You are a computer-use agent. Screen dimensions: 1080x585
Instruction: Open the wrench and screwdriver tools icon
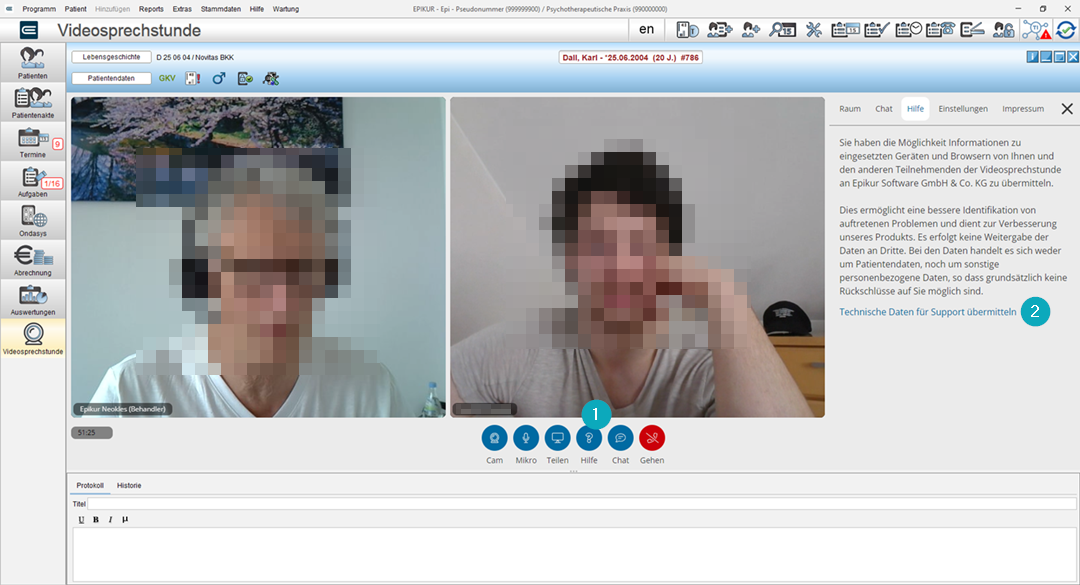point(813,30)
